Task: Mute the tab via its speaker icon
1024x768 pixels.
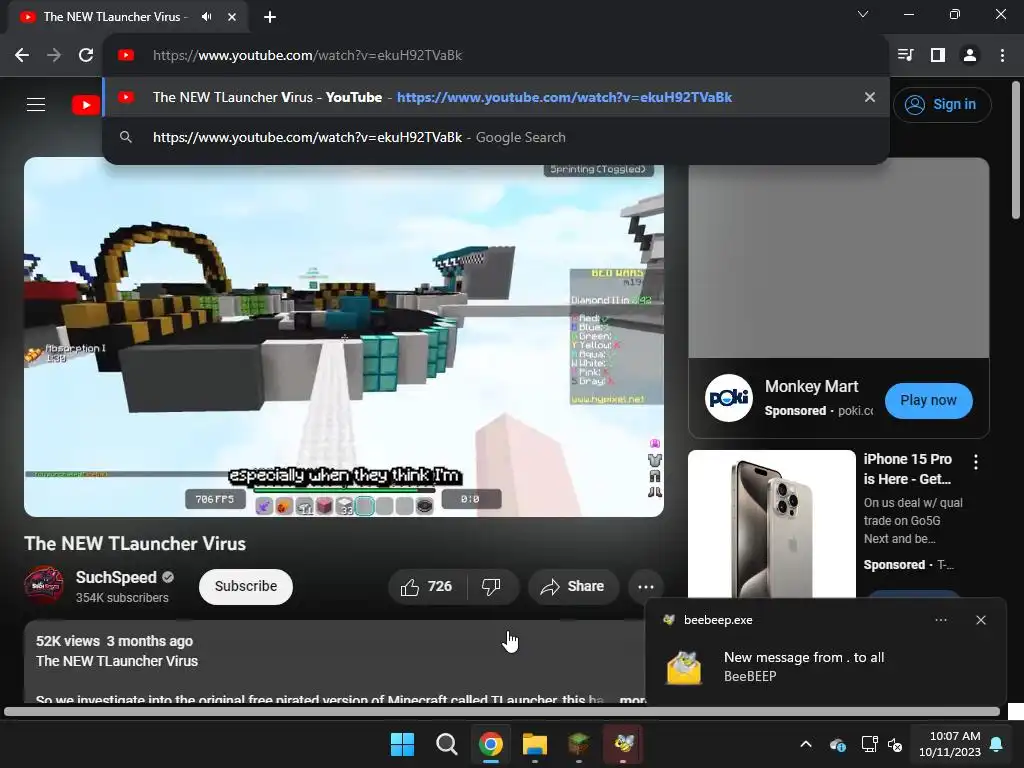Action: (206, 17)
